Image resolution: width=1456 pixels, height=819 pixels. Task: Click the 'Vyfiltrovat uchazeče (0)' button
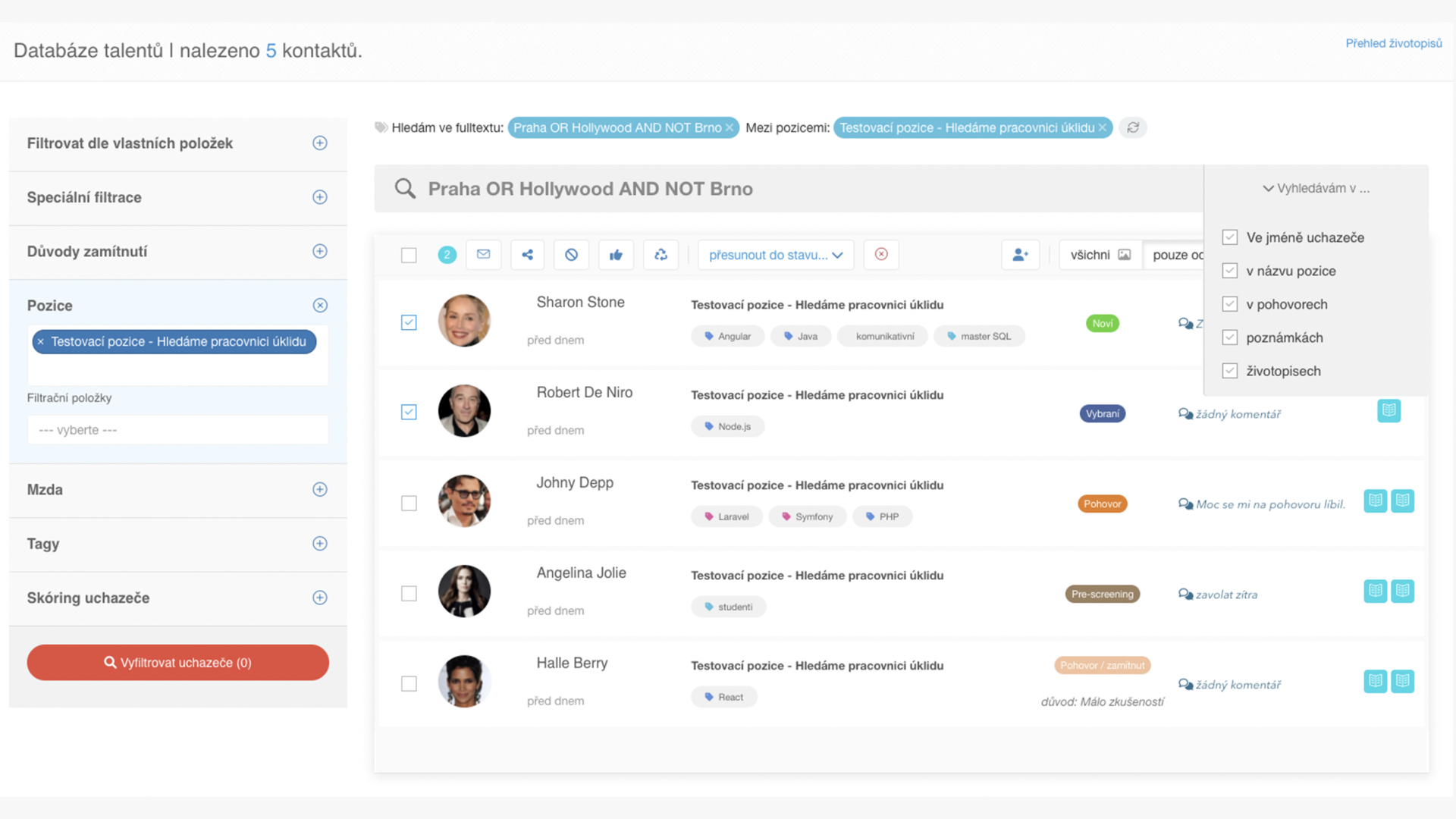pos(177,662)
